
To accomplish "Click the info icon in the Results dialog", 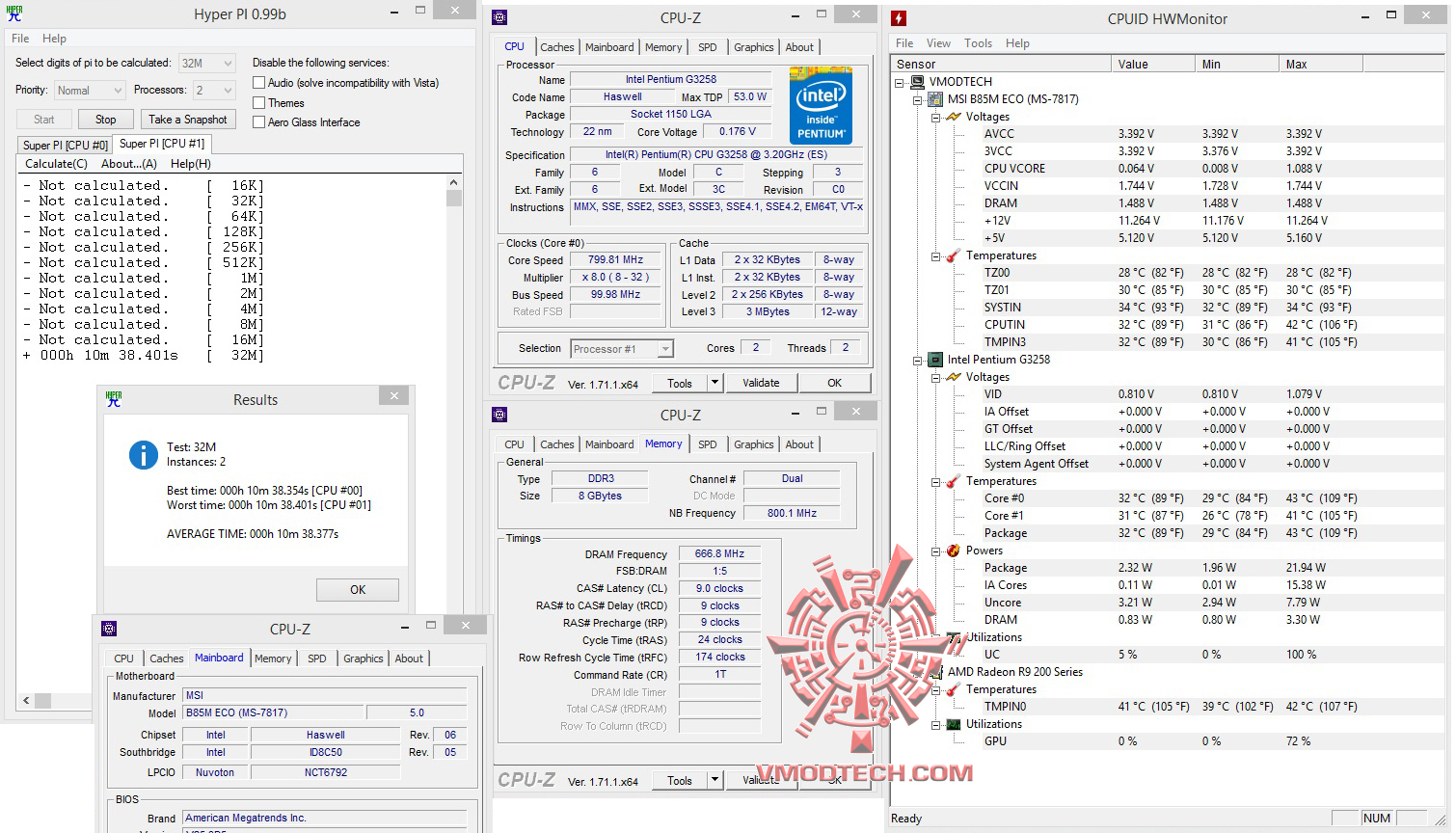I will tap(144, 455).
